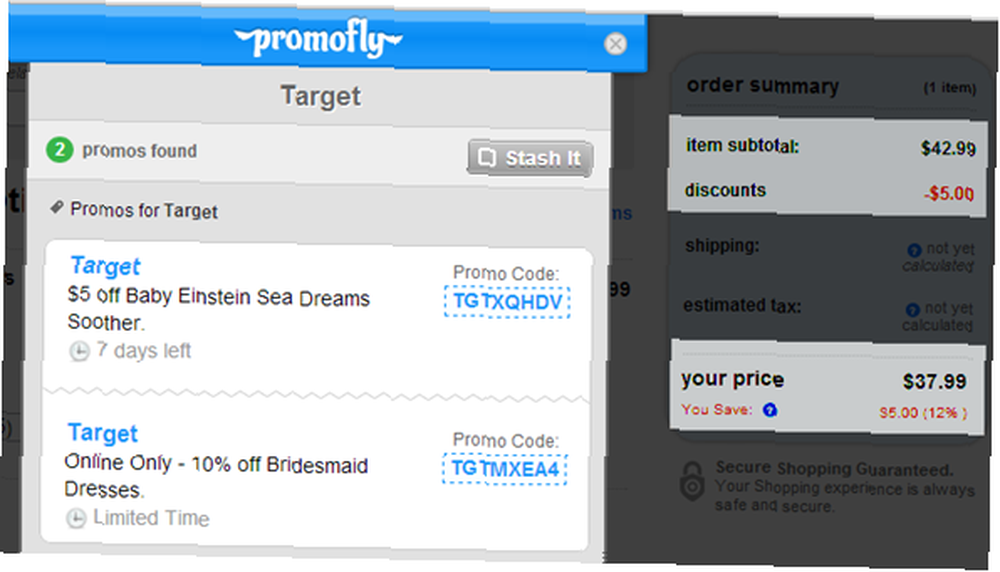Select the $5 off Baby Einstein promo description

tap(219, 309)
